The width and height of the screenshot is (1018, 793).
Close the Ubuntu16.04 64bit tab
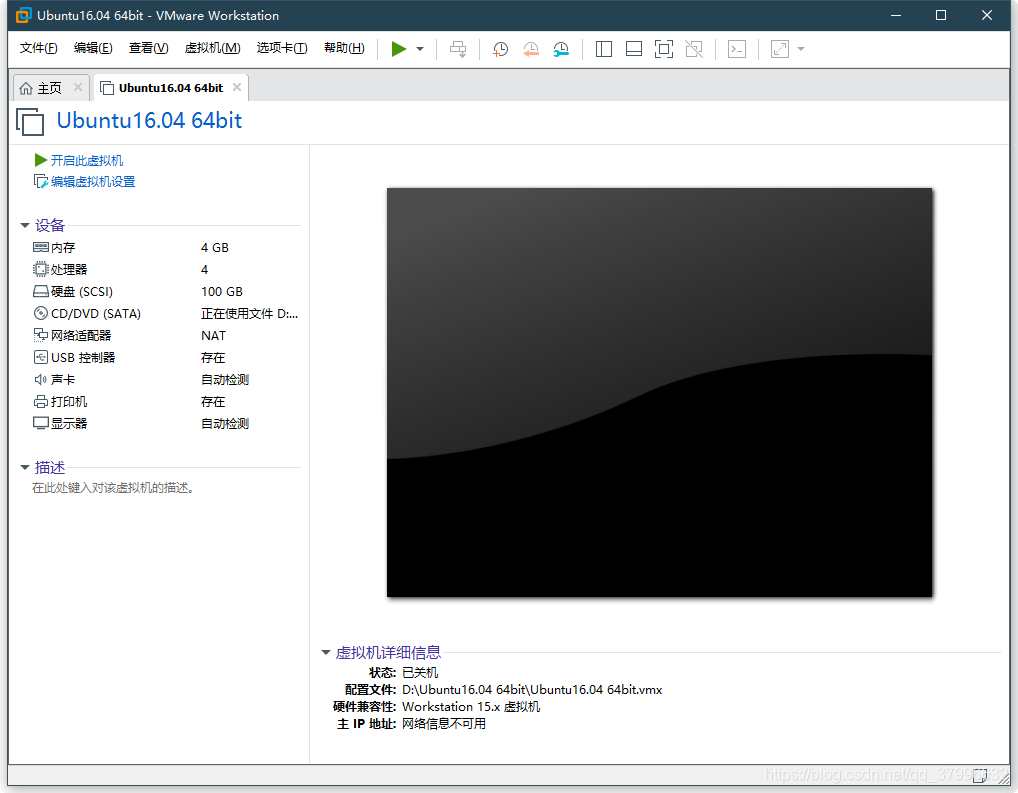(x=237, y=87)
